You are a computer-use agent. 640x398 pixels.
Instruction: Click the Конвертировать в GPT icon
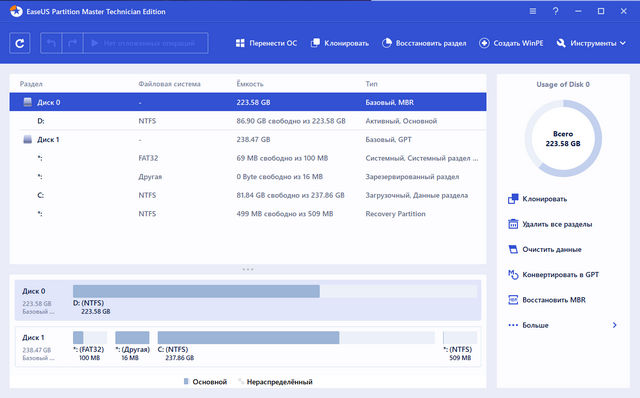[x=513, y=274]
